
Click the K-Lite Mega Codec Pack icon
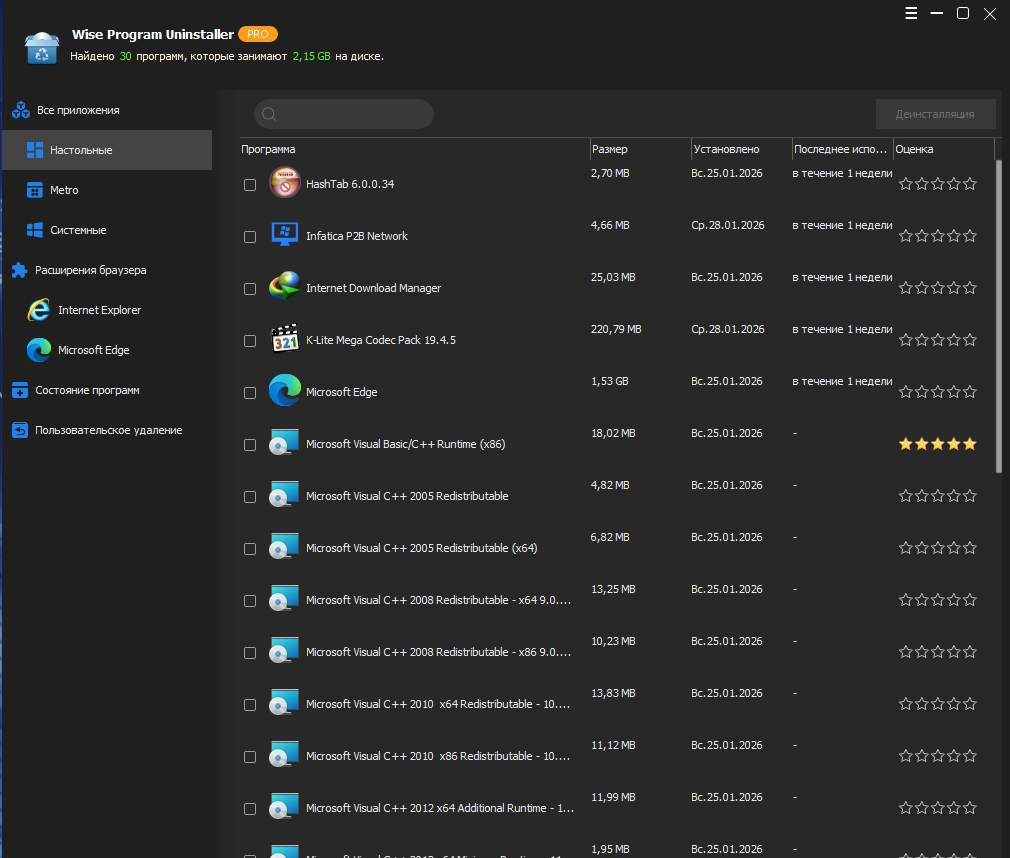[284, 340]
